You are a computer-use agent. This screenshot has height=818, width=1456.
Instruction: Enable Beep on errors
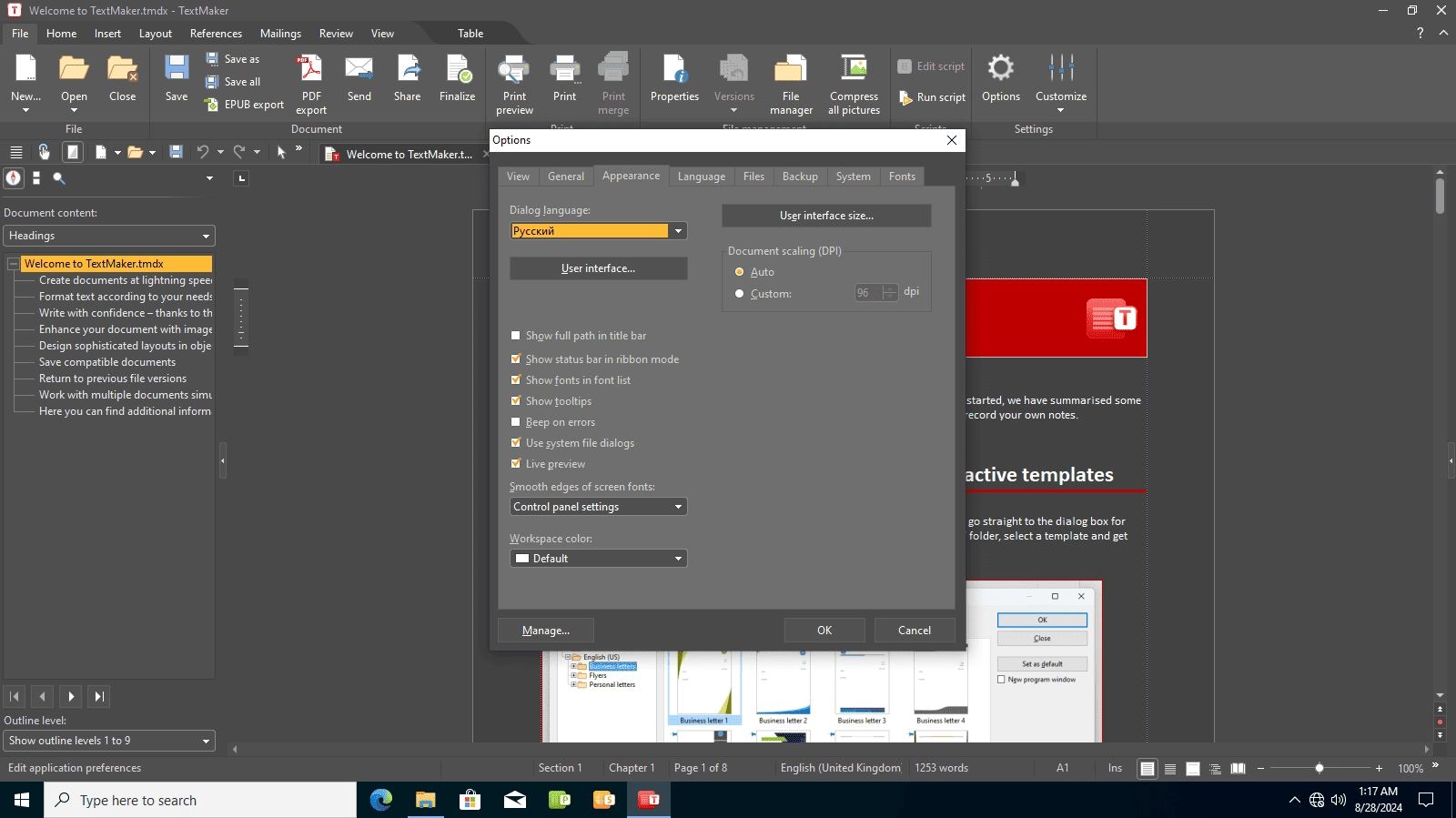(516, 422)
